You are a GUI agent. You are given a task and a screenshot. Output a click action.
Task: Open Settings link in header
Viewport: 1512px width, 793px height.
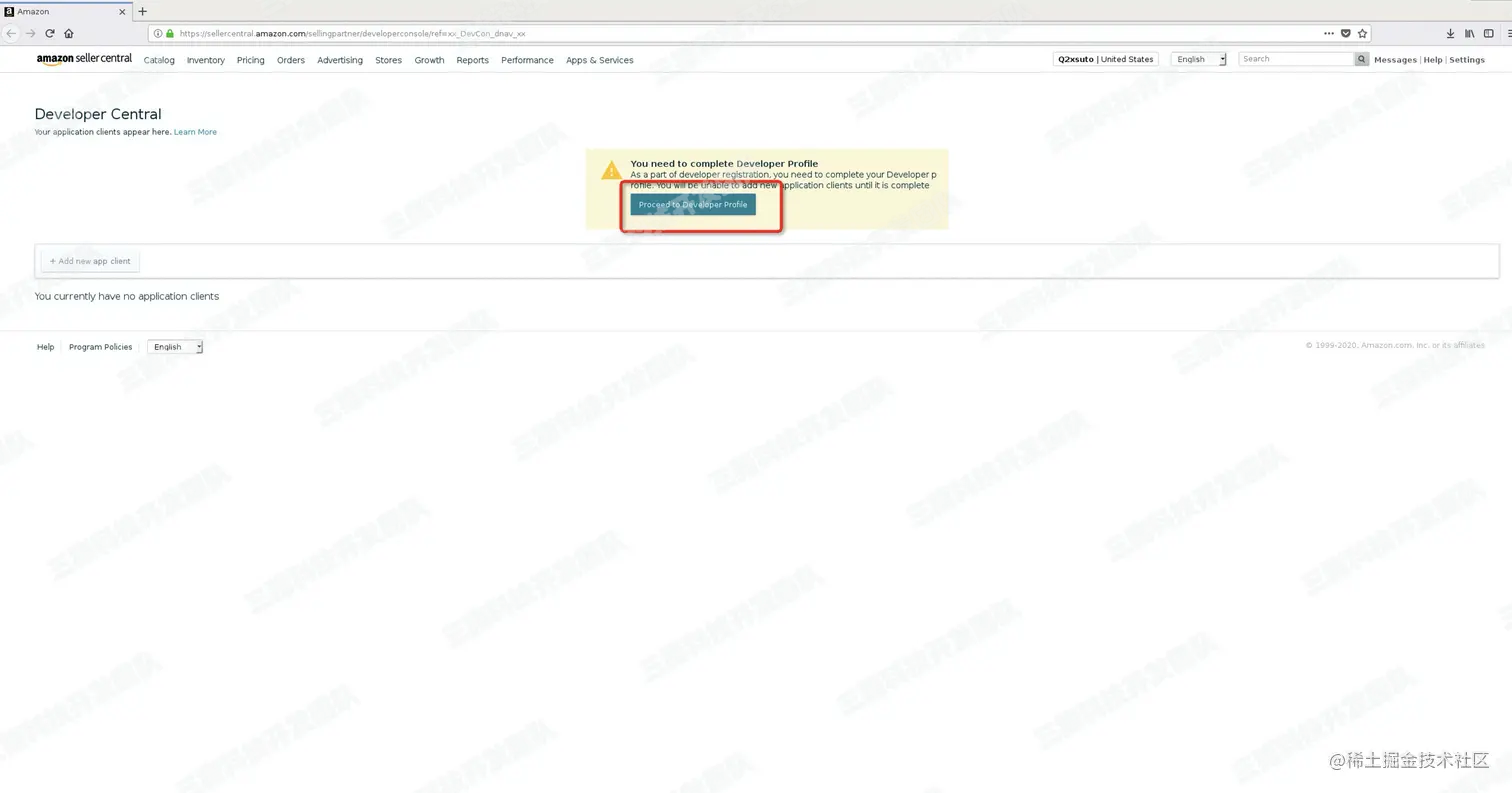click(1467, 60)
